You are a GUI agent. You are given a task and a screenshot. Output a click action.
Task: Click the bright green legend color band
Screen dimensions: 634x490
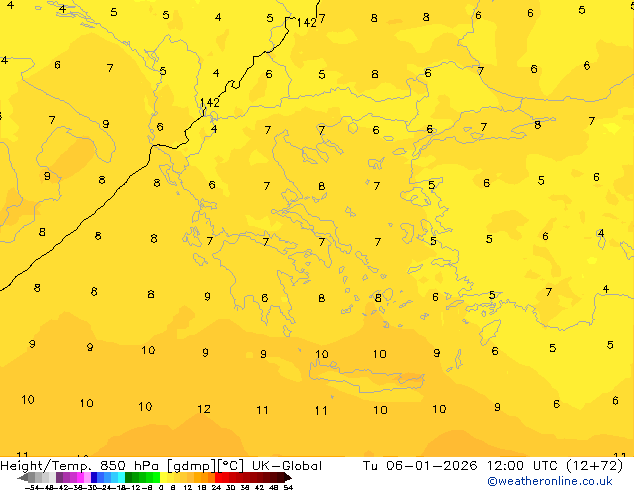pyautogui.click(x=156, y=477)
